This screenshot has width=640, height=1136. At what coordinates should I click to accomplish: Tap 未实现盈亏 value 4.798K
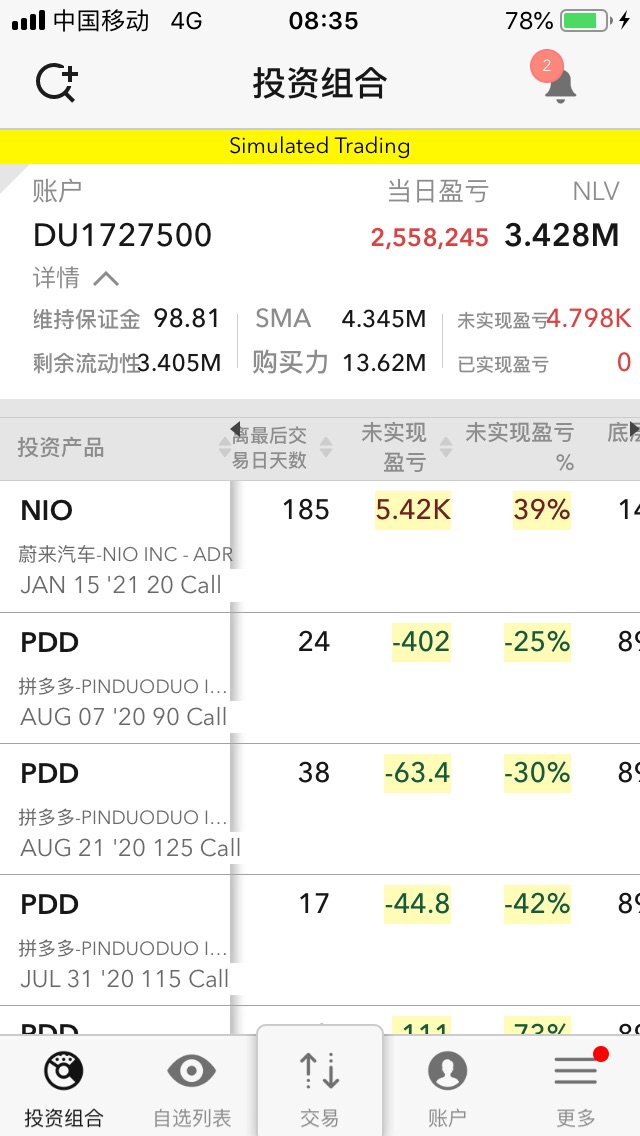pos(589,318)
